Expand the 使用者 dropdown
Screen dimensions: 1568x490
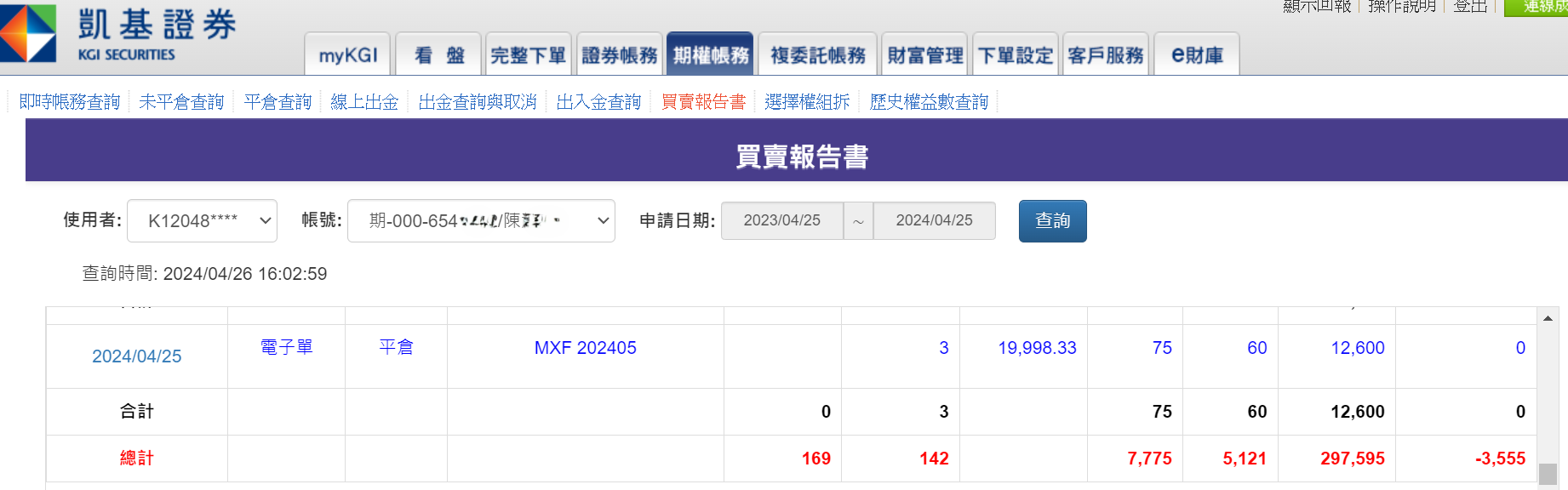202,221
